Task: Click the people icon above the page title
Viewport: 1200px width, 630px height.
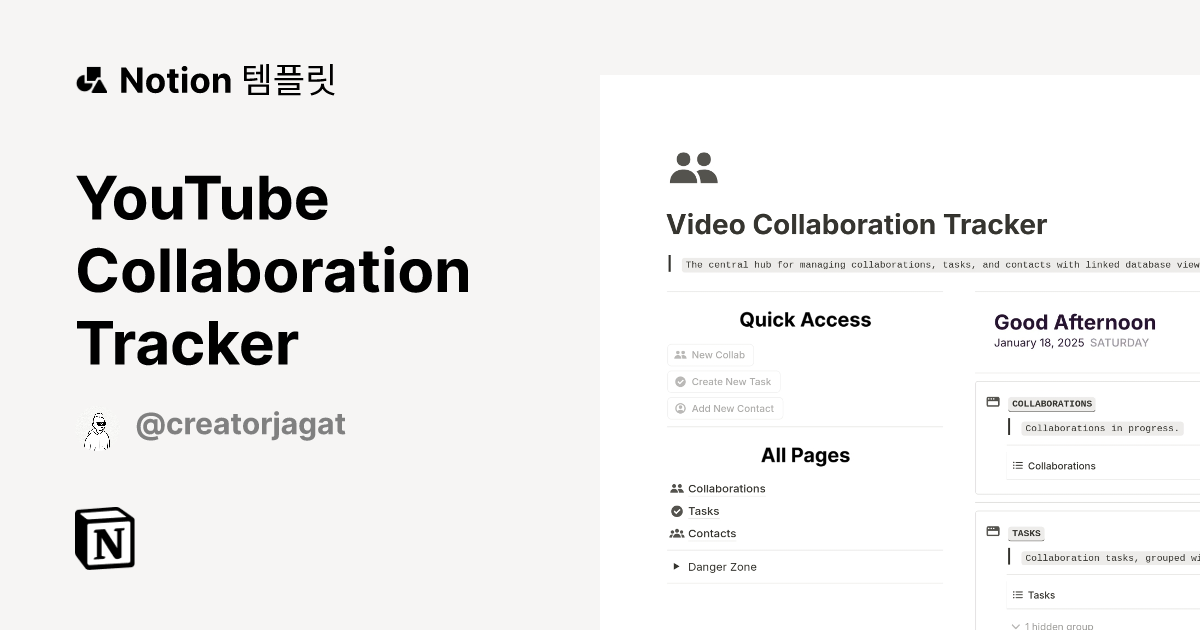Action: tap(693, 166)
